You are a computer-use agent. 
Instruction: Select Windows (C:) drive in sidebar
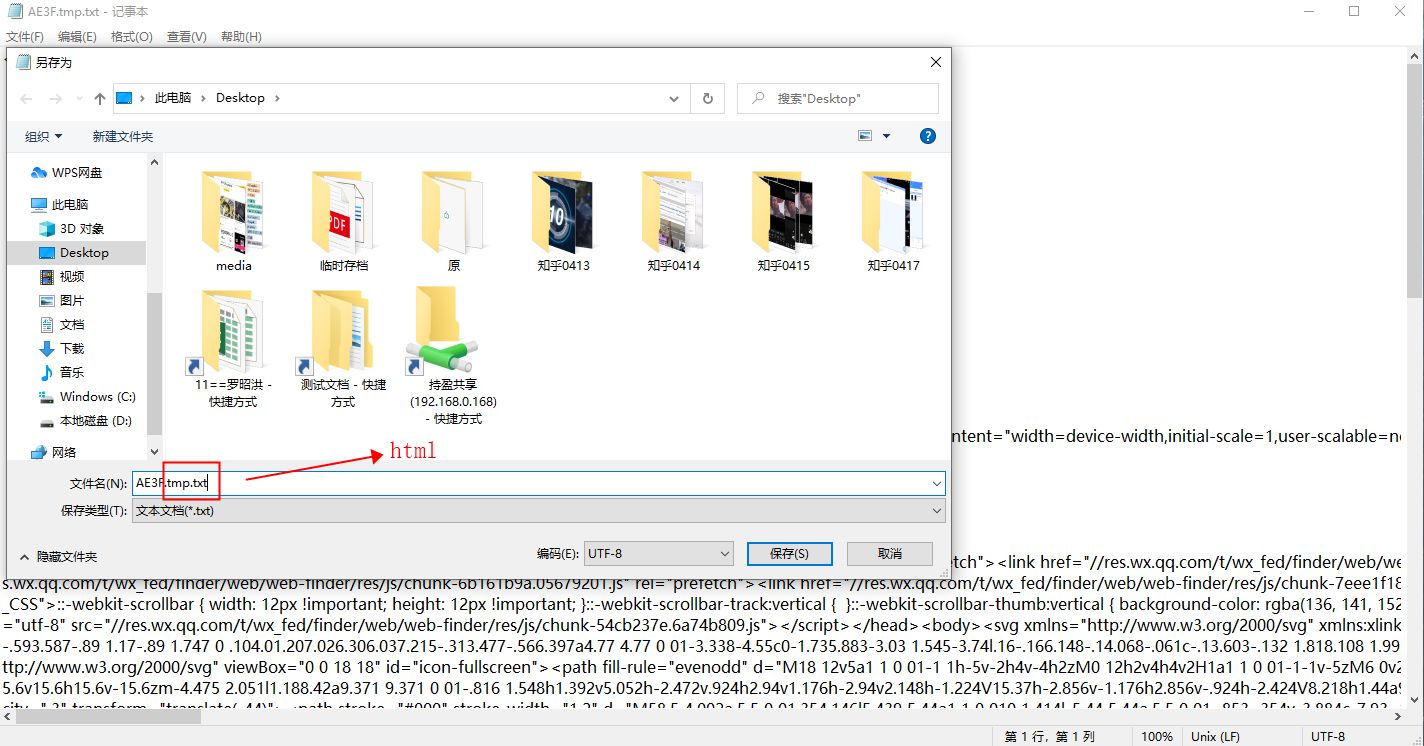(x=97, y=396)
